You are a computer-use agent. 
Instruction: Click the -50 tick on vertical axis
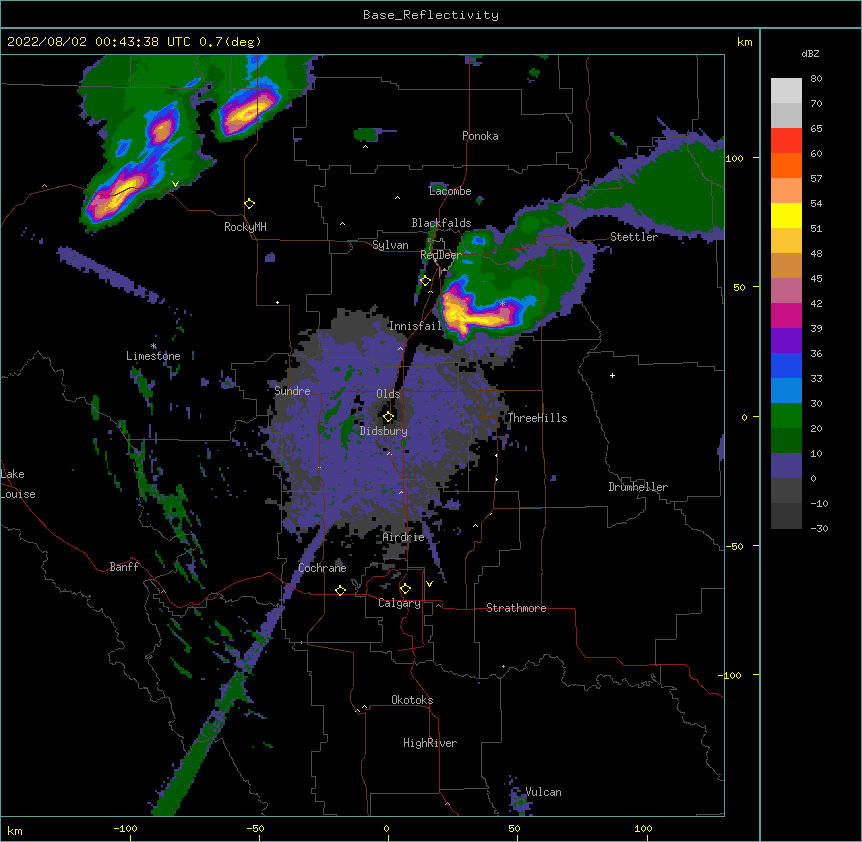734,546
